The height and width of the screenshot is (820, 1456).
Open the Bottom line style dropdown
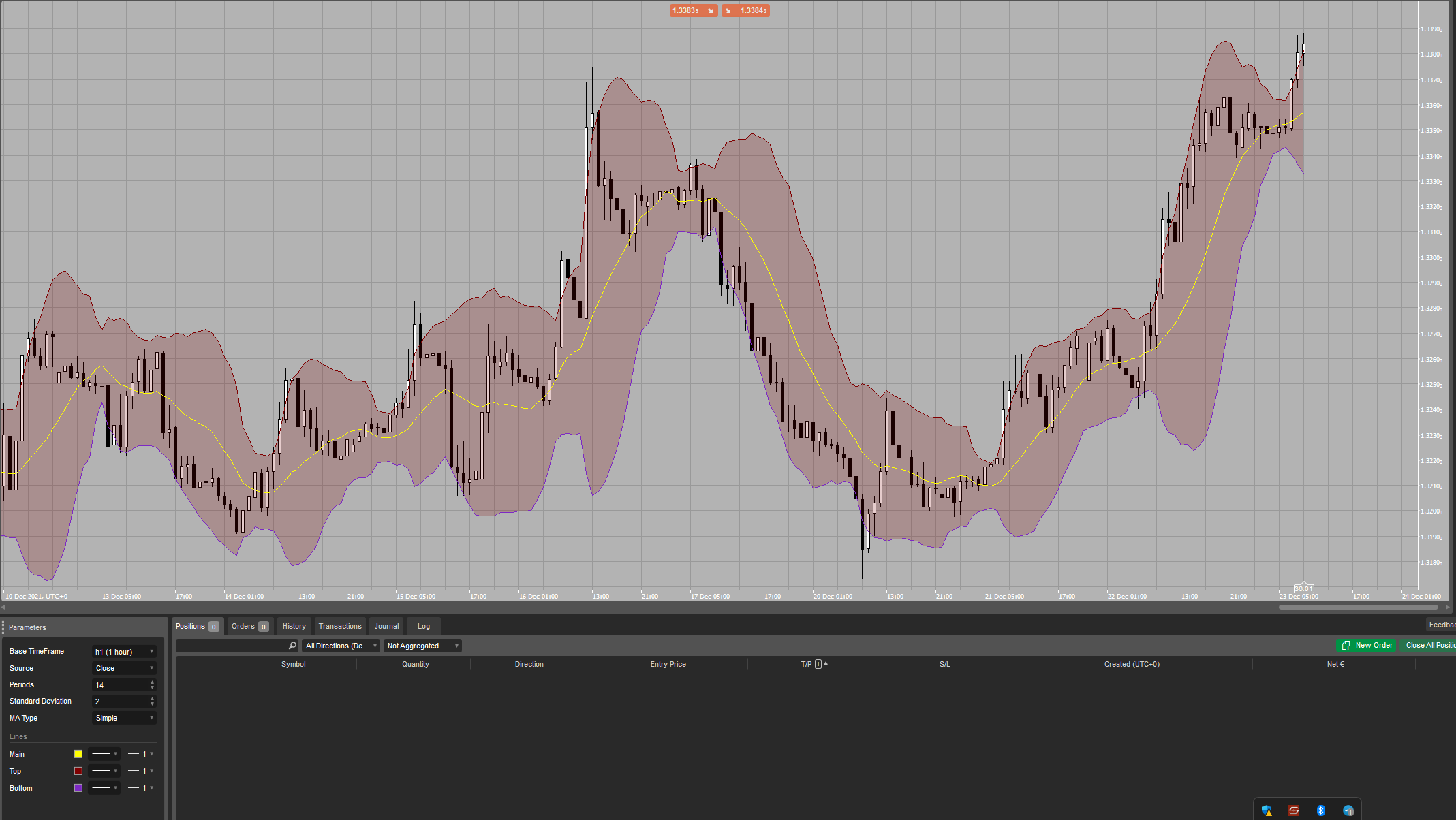[104, 788]
